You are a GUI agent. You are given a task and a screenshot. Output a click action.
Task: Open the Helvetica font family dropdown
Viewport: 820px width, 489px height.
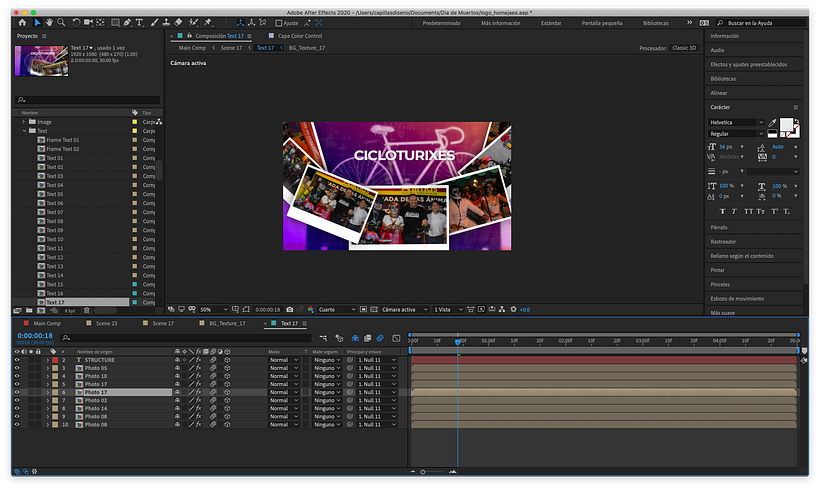pos(736,122)
